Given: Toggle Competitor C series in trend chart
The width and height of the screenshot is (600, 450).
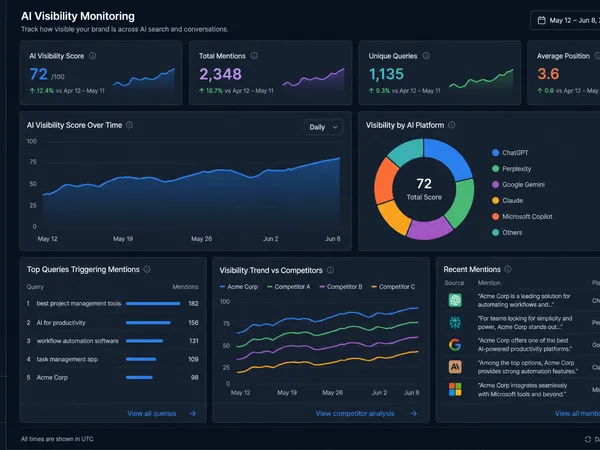Looking at the screenshot, I should pyautogui.click(x=393, y=287).
